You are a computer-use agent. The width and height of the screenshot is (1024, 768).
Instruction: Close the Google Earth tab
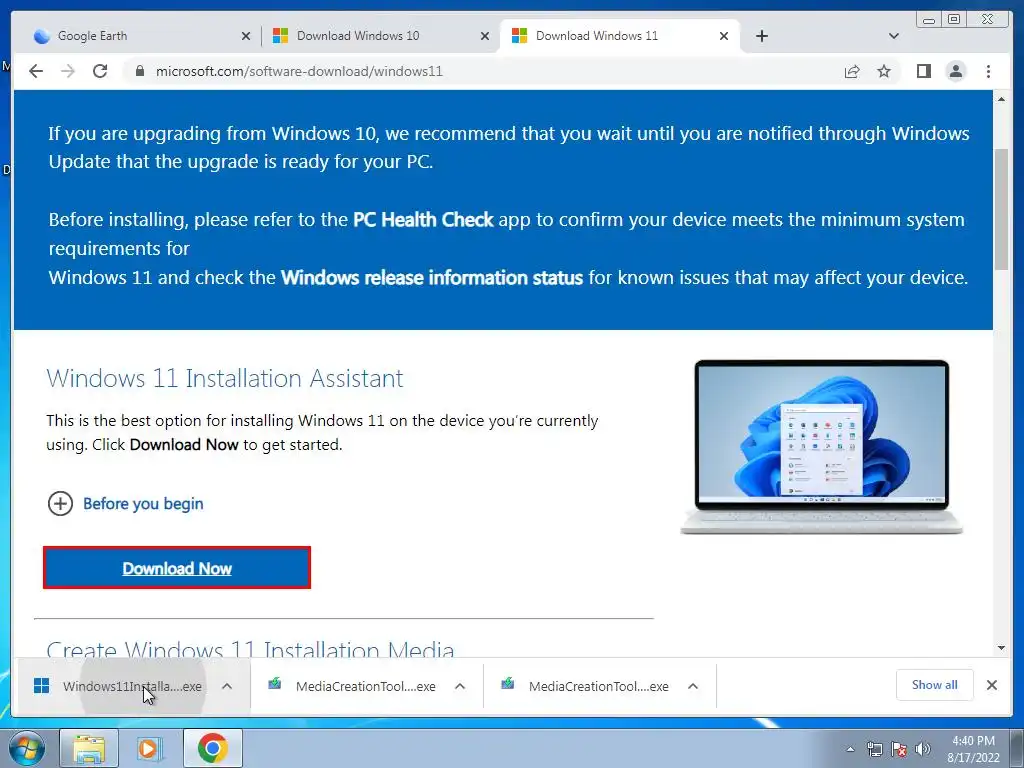[x=246, y=36]
